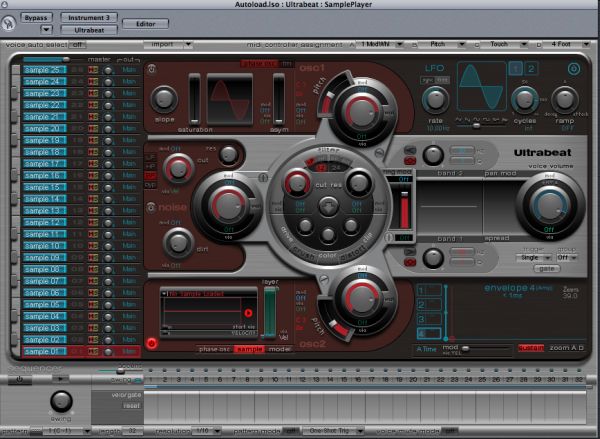Viewport: 600px width, 439px height.
Task: Click the LFO waveform shape slider
Action: pos(481,126)
